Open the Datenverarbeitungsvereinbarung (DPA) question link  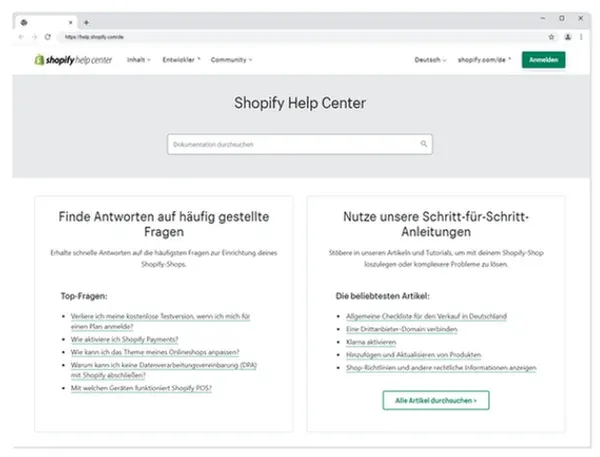(x=164, y=370)
